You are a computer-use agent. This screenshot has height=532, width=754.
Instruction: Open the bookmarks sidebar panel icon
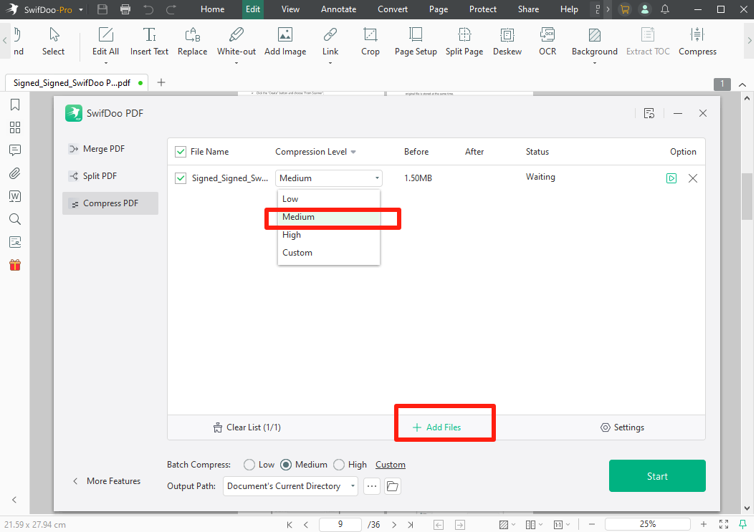tap(15, 105)
